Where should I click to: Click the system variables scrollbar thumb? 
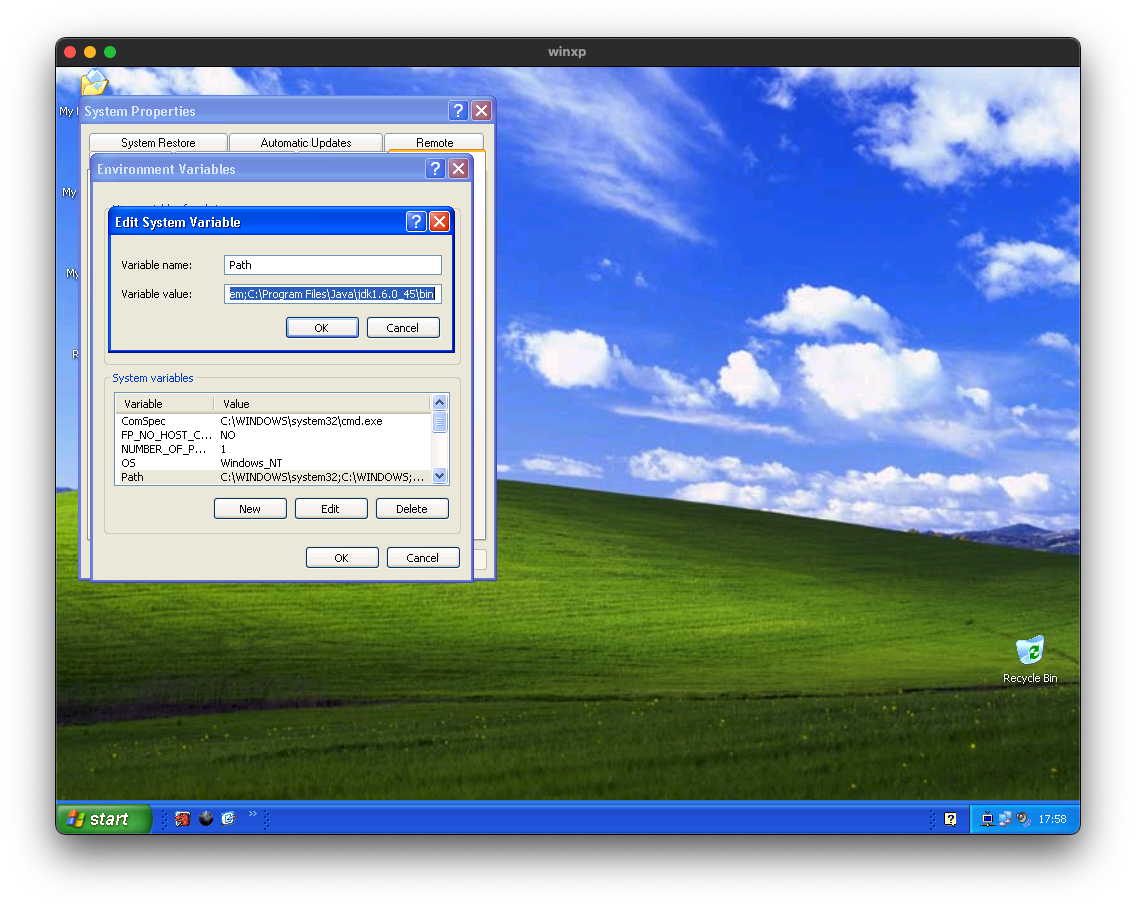[x=439, y=421]
